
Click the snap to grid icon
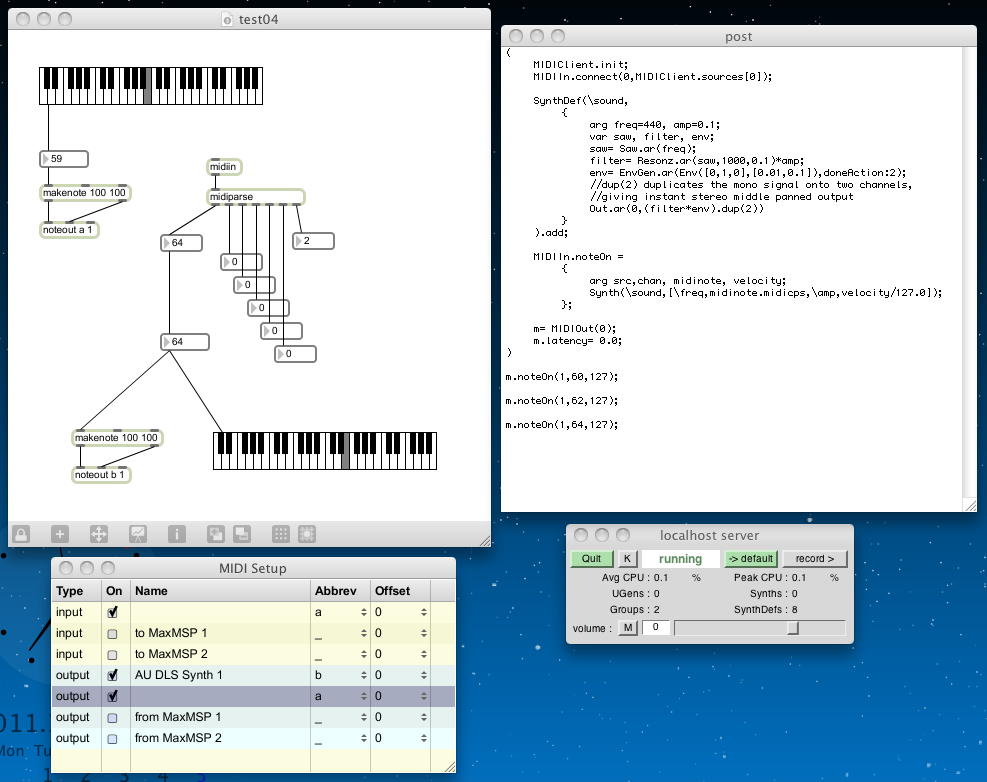(x=306, y=534)
